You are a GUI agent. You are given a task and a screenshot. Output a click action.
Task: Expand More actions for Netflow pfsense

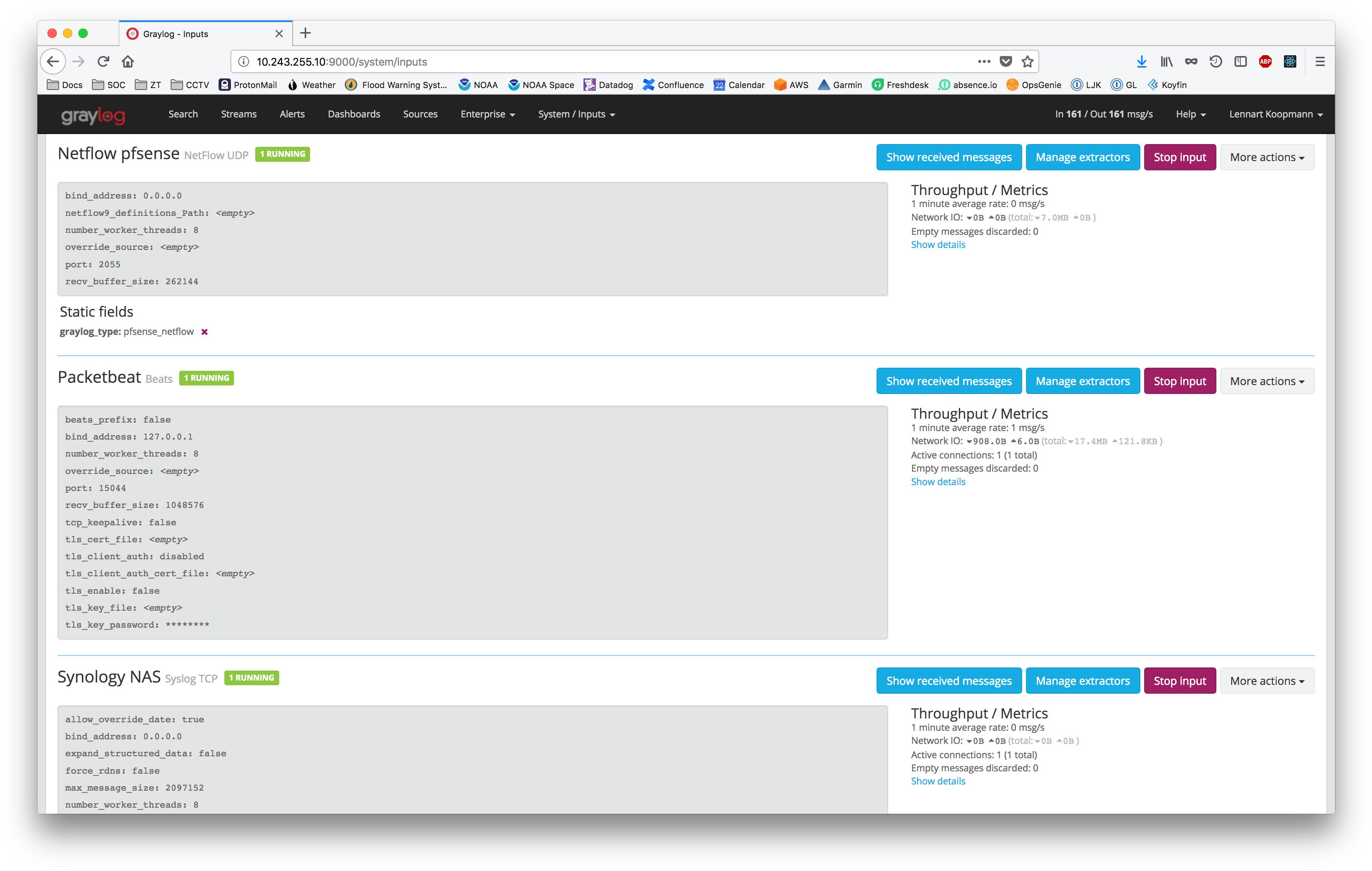(1267, 157)
